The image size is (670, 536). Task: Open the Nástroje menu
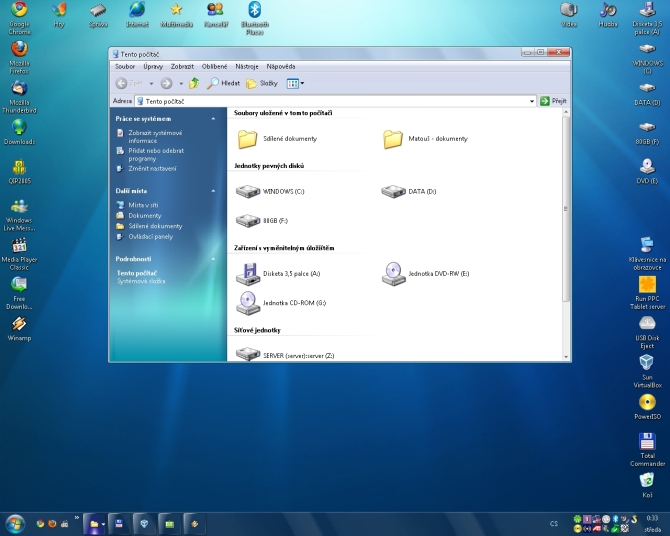click(x=247, y=66)
